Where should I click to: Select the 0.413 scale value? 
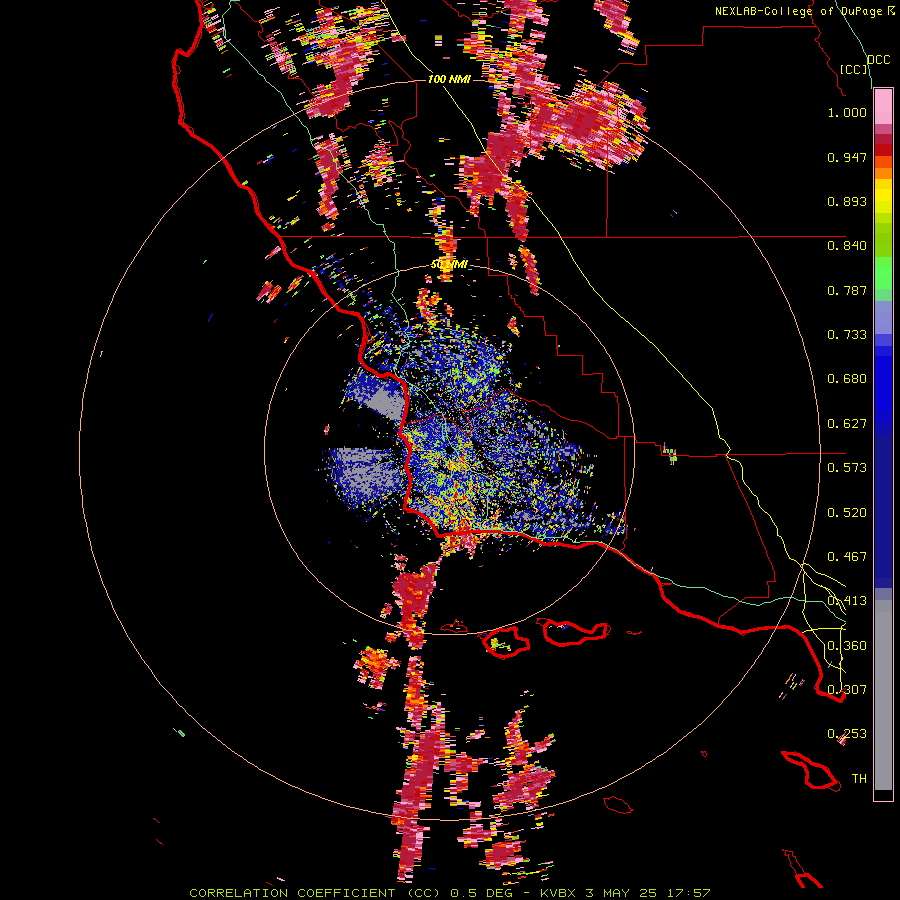(x=847, y=601)
